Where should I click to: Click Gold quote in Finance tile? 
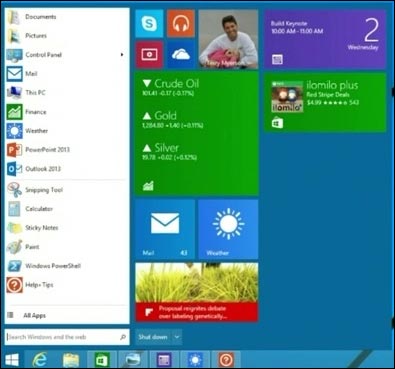173,120
